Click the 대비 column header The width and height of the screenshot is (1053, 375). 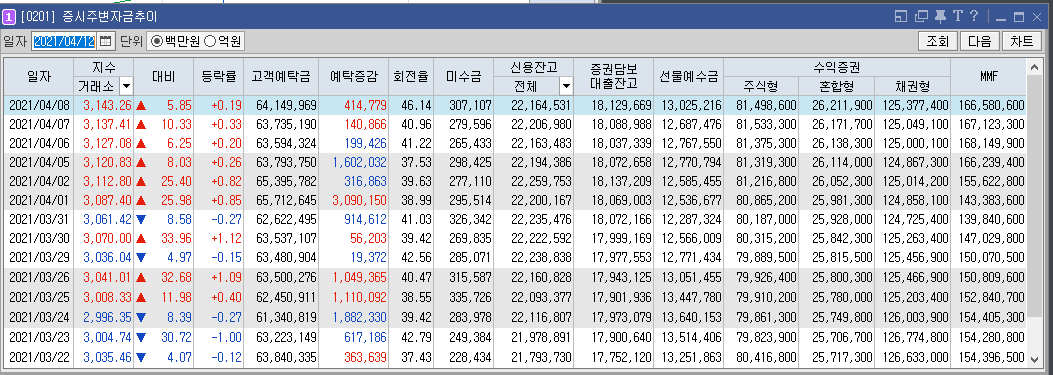coord(164,77)
